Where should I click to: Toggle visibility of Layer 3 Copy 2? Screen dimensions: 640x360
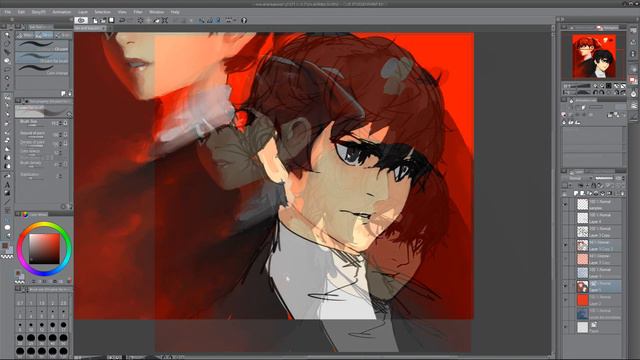pyautogui.click(x=566, y=245)
